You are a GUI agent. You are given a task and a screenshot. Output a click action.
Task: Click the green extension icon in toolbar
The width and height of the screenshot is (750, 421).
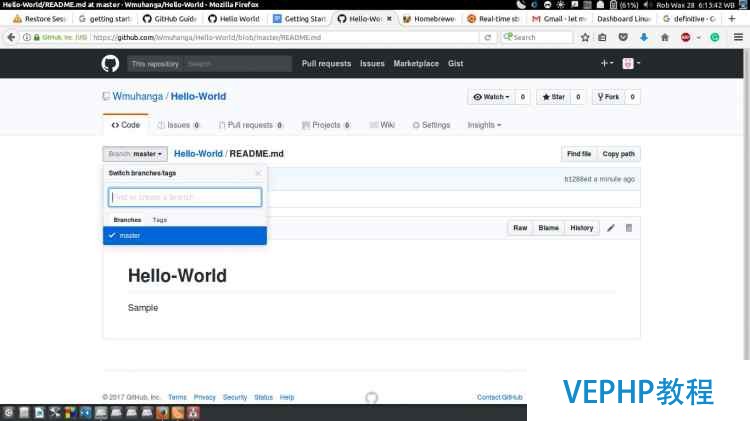coord(715,37)
